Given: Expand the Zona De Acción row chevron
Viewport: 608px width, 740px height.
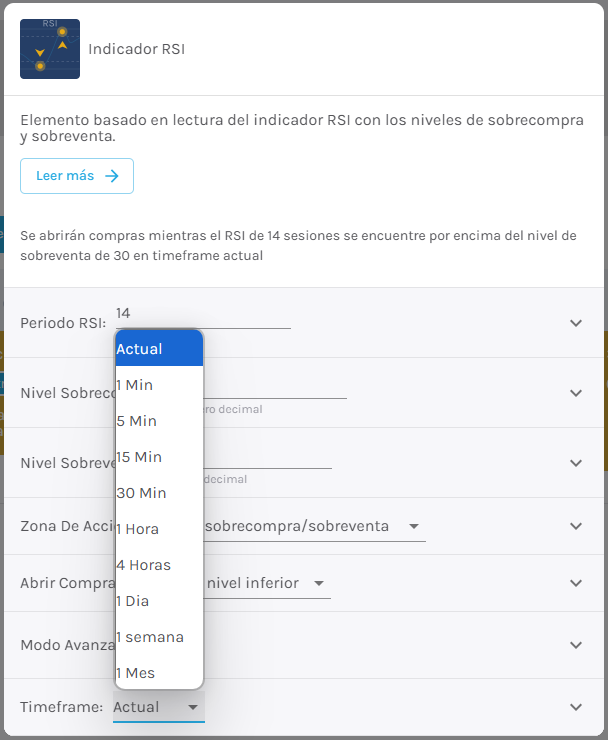Looking at the screenshot, I should [576, 526].
